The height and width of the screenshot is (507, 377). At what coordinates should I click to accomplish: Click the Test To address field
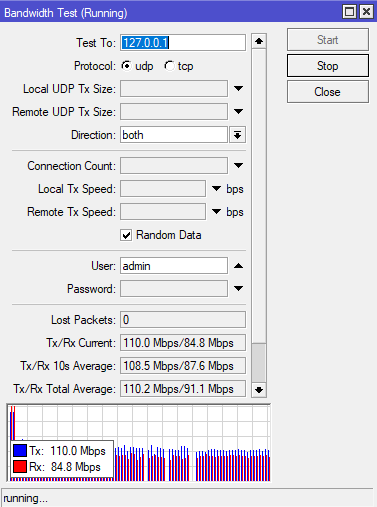point(183,43)
